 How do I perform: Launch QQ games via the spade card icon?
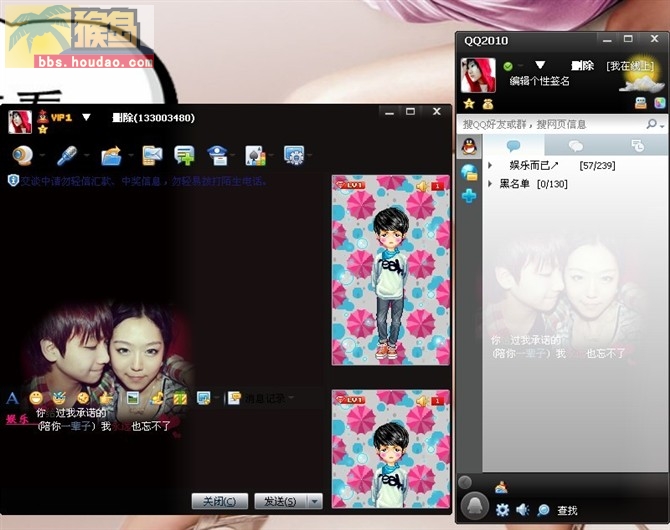click(x=255, y=155)
